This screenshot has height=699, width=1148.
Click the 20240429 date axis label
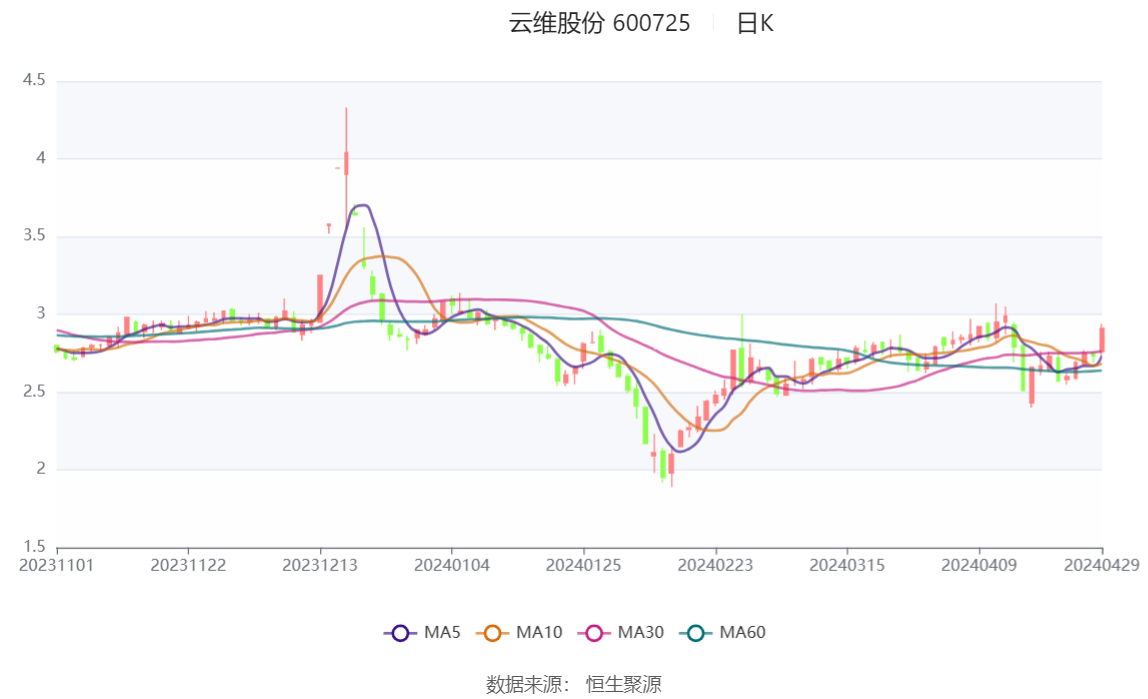tap(1101, 565)
